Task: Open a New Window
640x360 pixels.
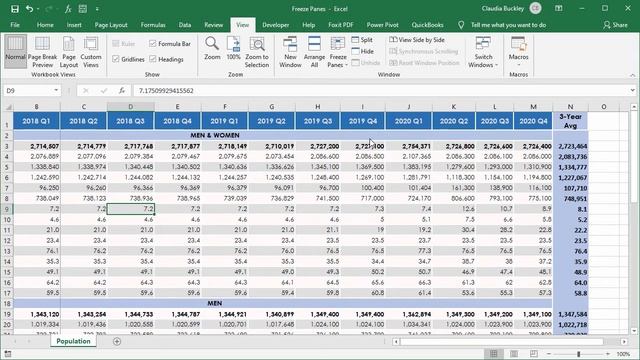Action: click(x=290, y=52)
